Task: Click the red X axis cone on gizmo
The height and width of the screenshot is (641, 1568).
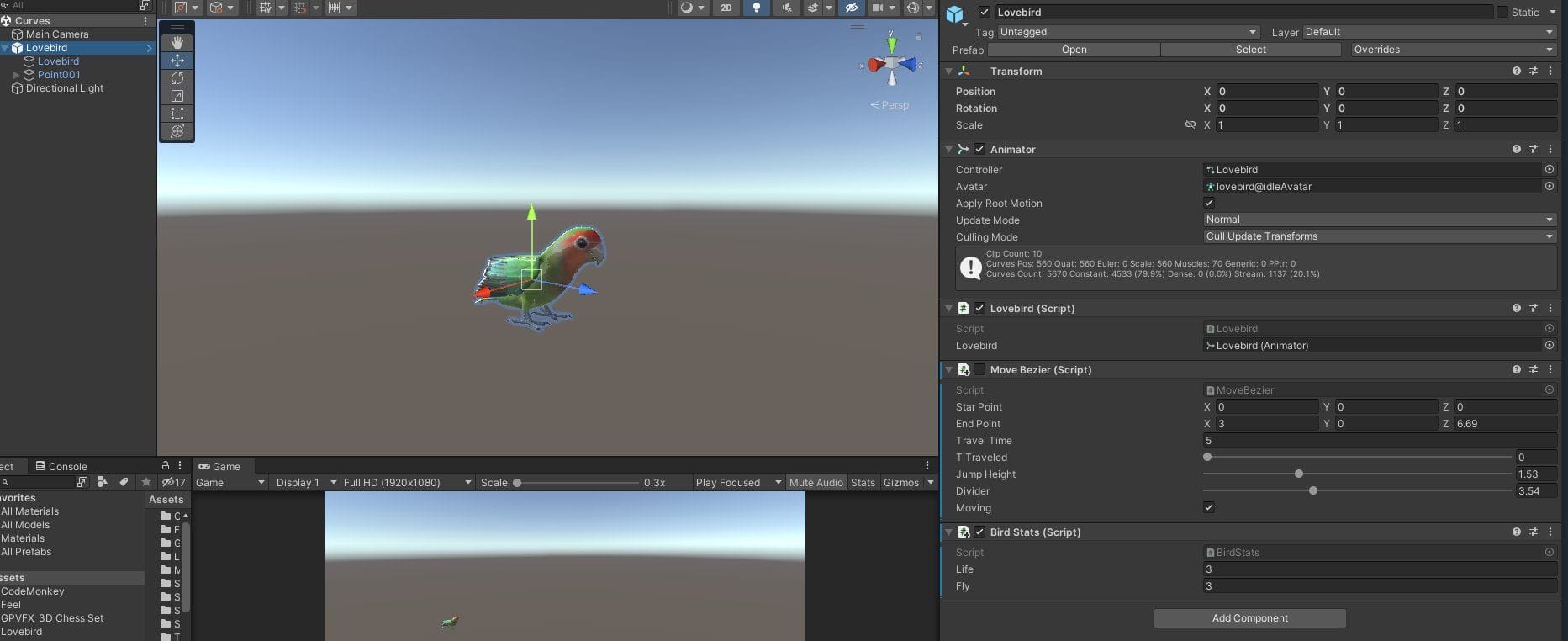Action: click(x=876, y=64)
